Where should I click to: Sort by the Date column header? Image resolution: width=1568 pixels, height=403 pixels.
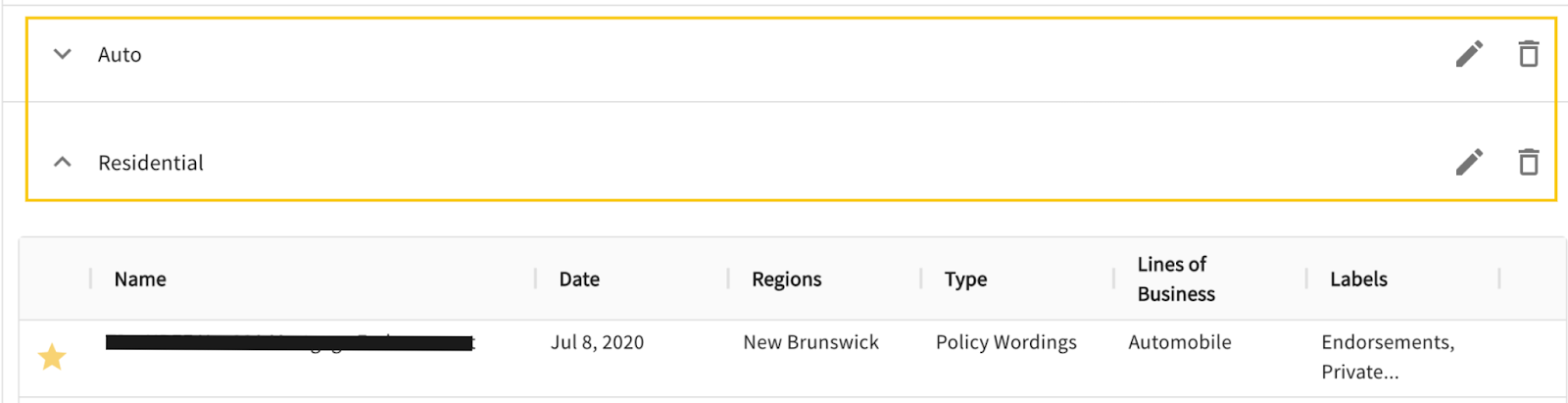pos(579,279)
